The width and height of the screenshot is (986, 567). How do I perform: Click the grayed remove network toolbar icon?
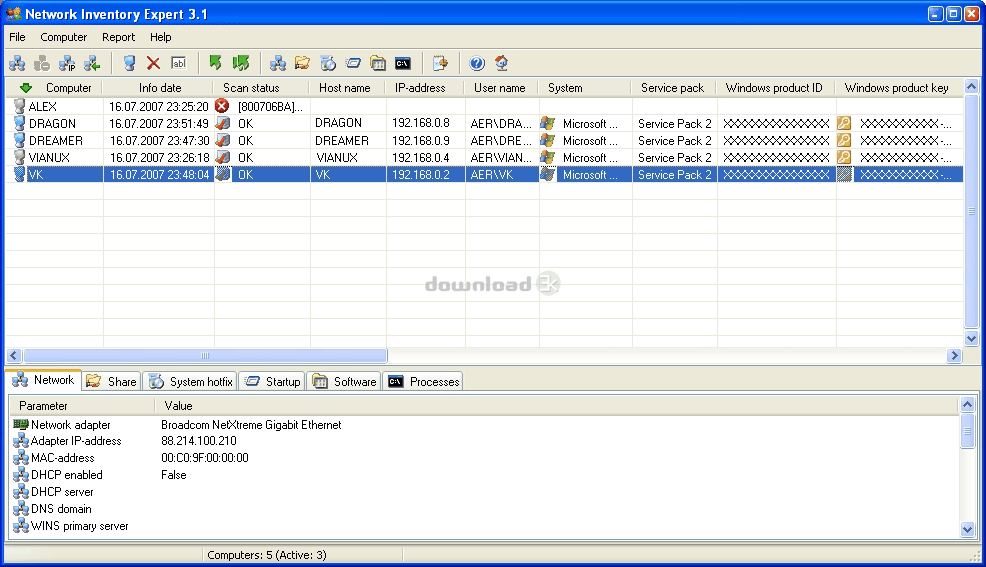(x=42, y=63)
